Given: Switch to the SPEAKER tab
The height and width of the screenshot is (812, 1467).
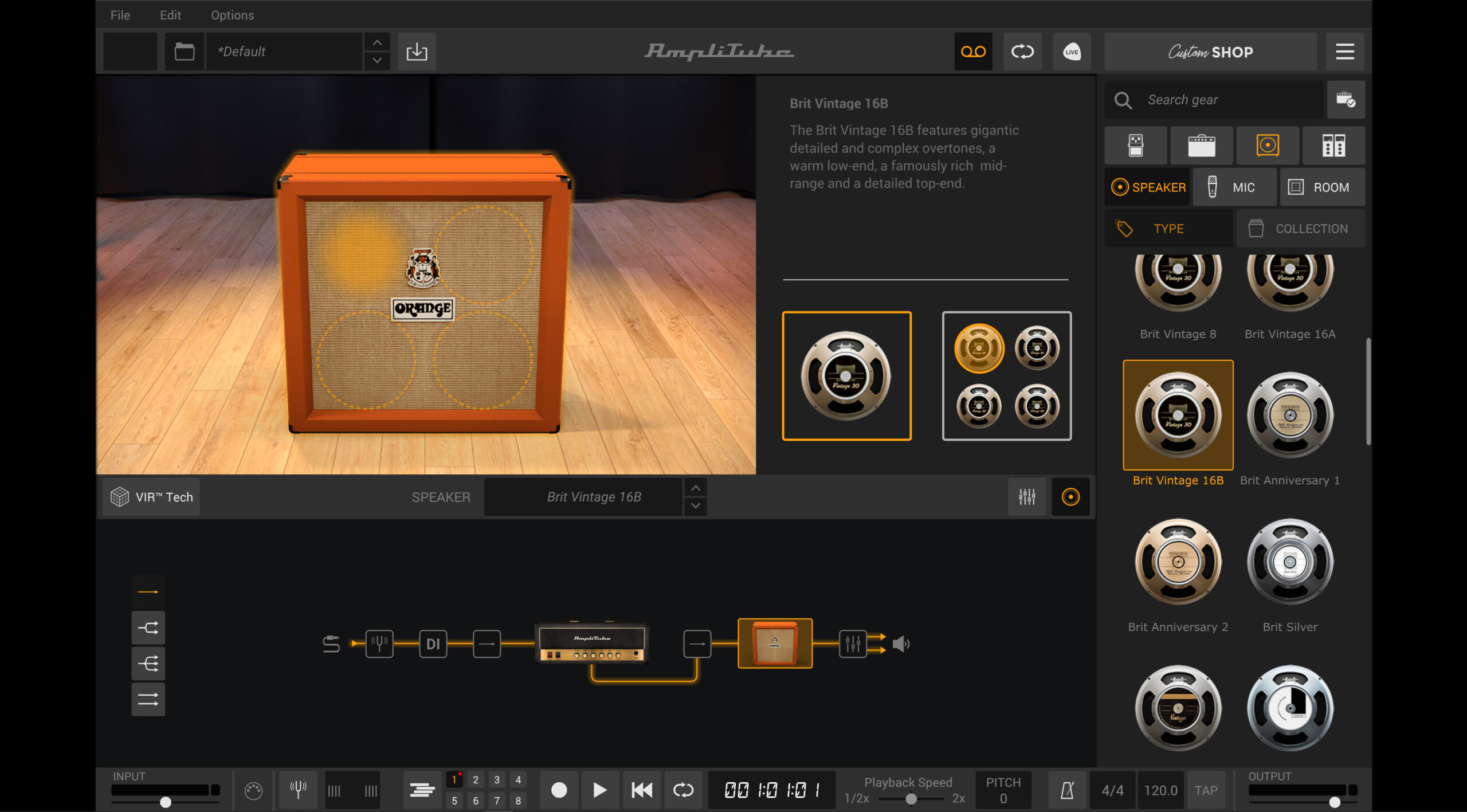Looking at the screenshot, I should (x=1148, y=187).
